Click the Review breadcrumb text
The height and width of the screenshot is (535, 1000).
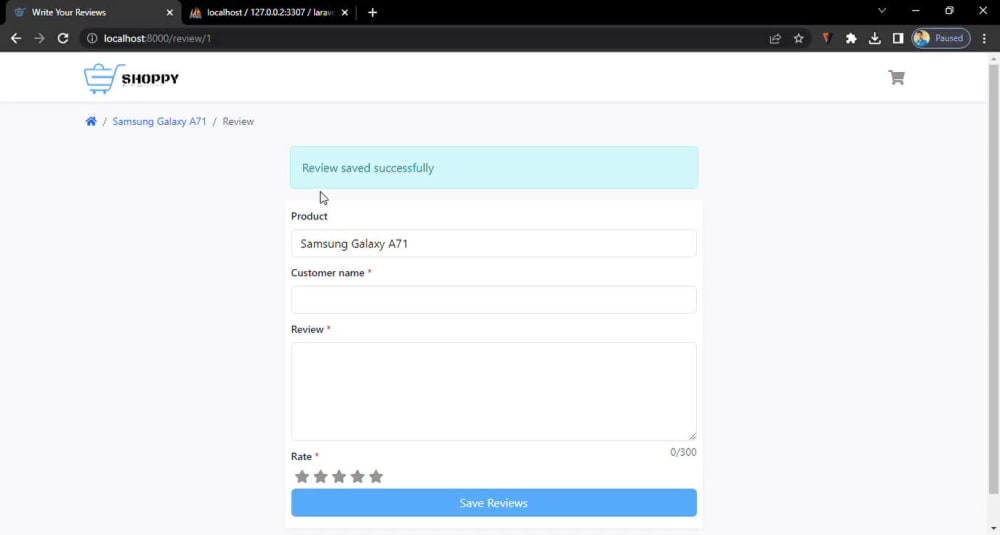pos(238,121)
